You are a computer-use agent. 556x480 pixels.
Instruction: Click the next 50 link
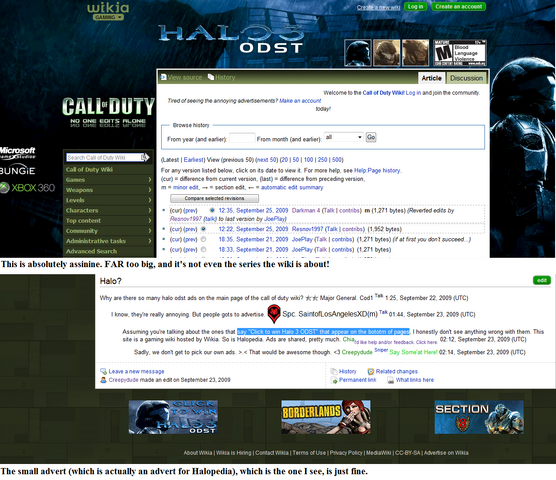[266, 160]
